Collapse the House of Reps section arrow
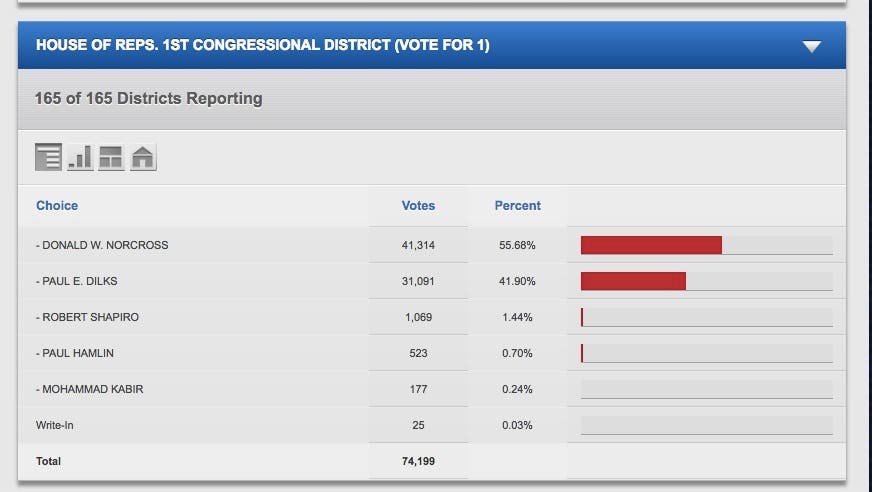872x492 pixels. pos(812,46)
